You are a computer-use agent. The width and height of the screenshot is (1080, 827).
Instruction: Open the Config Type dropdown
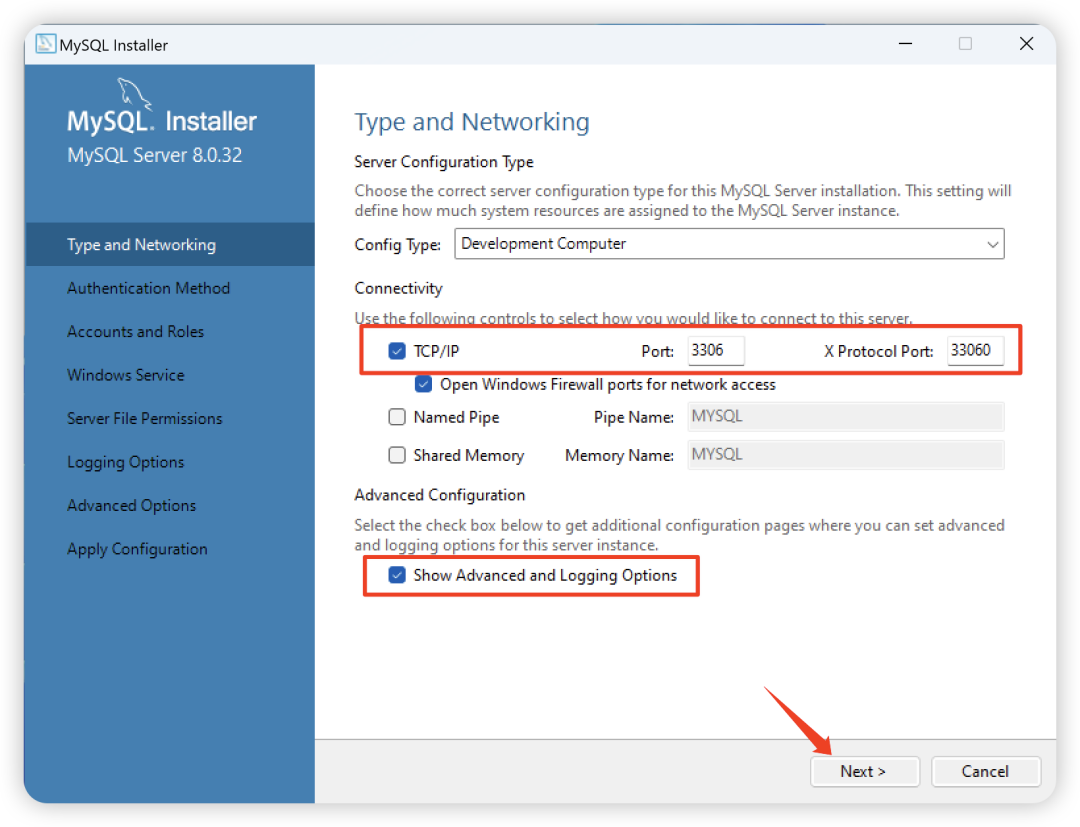click(x=729, y=244)
